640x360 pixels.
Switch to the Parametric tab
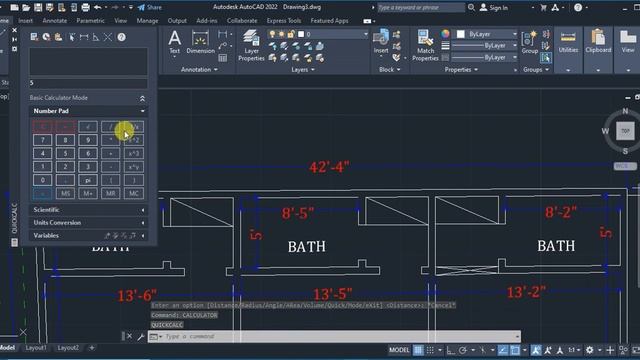tap(90, 21)
